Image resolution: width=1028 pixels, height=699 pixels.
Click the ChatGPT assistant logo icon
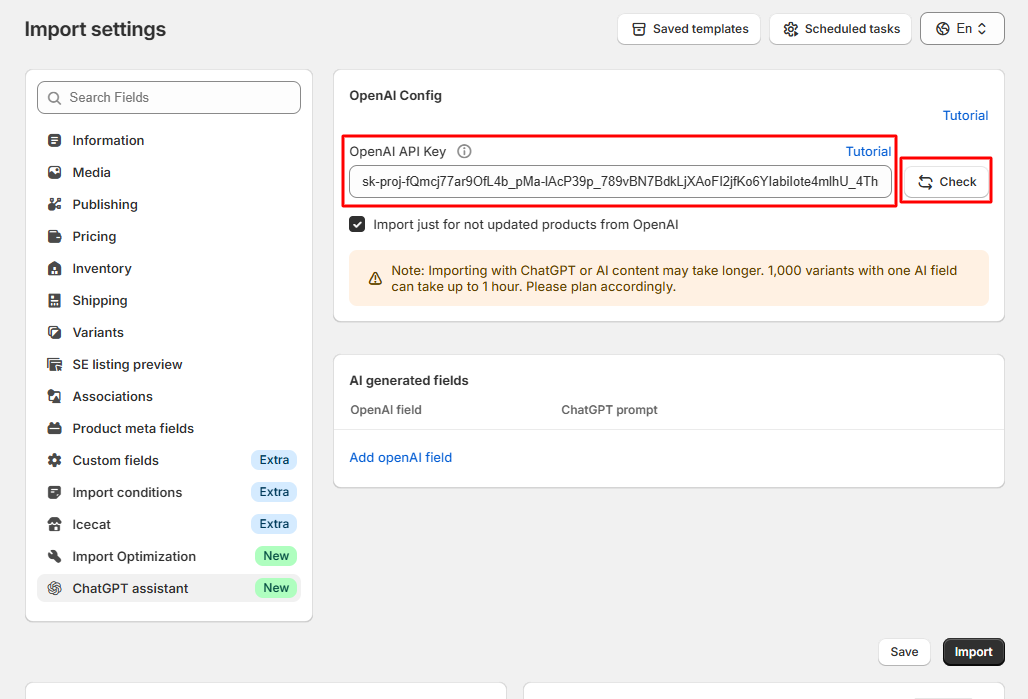click(x=54, y=588)
